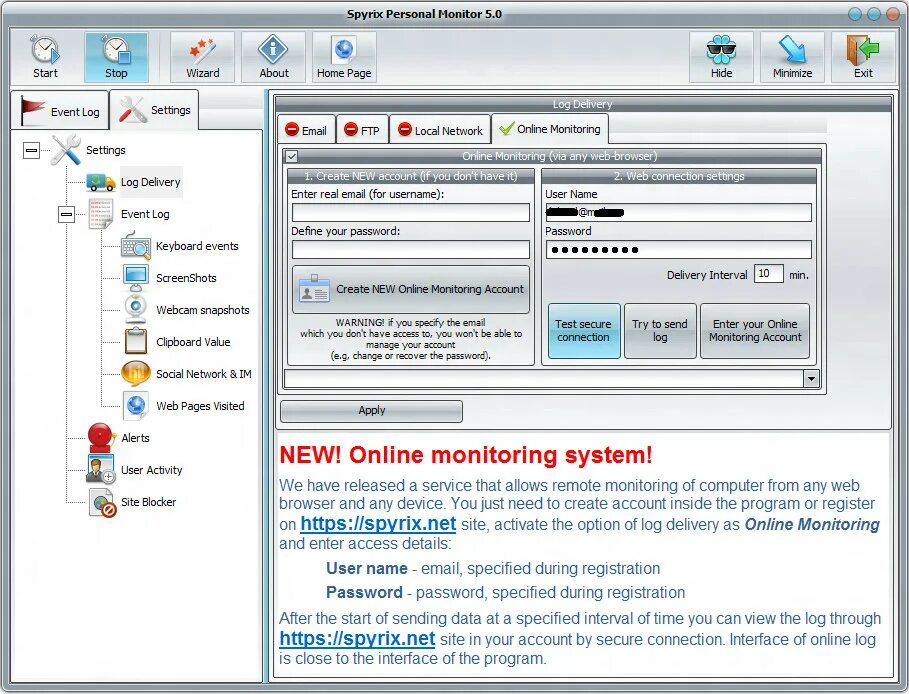
Task: Select ScreenShots tree label
Action: [186, 278]
